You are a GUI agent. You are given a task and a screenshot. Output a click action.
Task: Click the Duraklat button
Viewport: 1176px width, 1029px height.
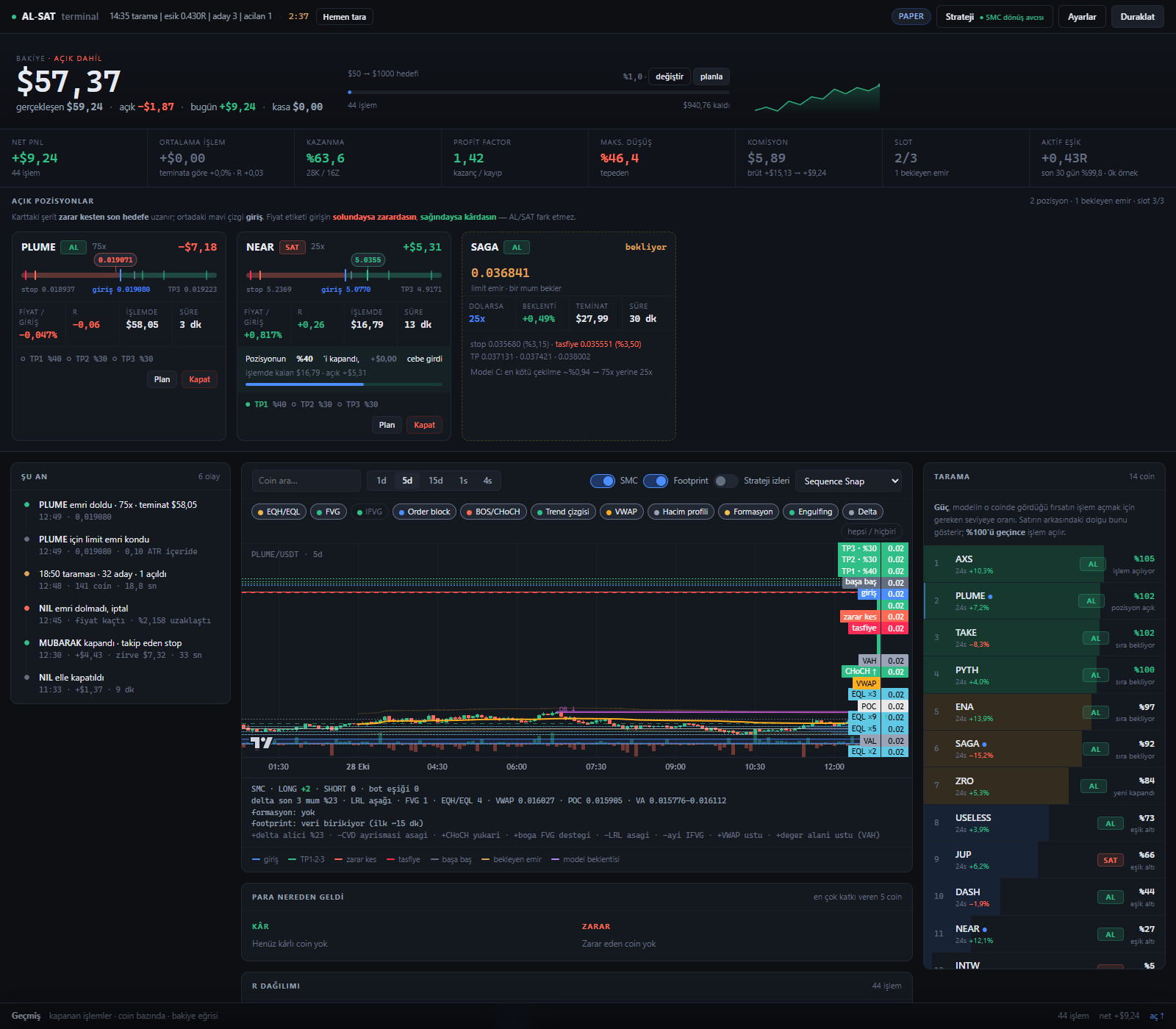pos(1137,17)
